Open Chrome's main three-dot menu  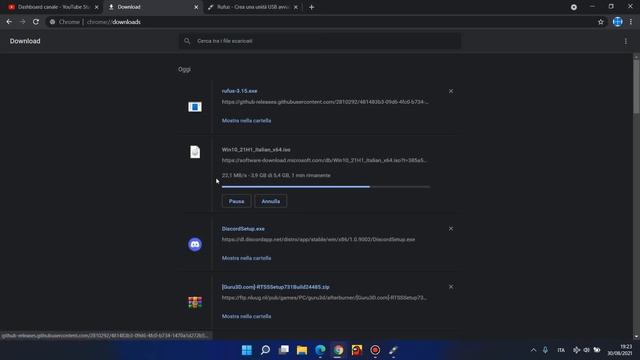click(x=631, y=22)
